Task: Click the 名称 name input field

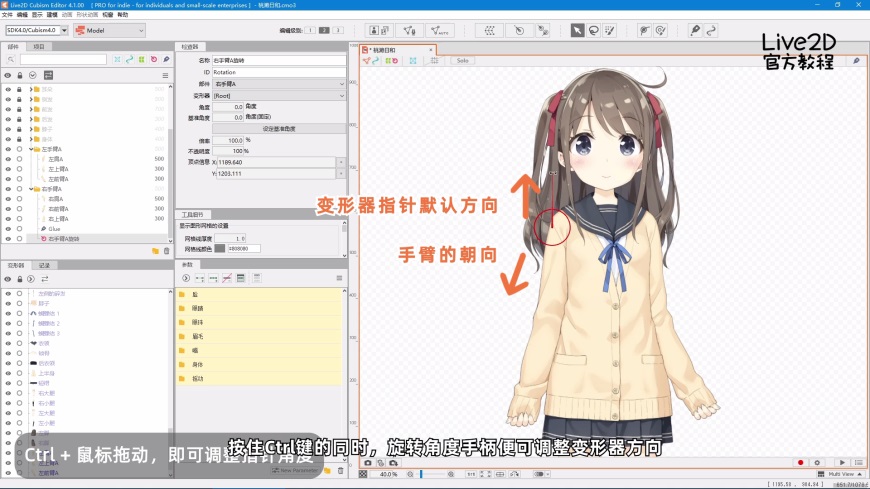Action: coord(279,60)
